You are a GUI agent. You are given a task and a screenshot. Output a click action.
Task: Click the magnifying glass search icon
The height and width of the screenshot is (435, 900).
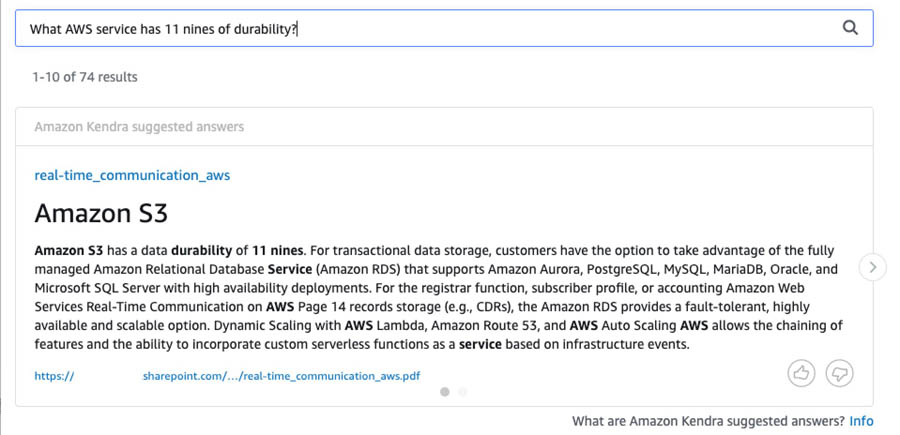(850, 28)
